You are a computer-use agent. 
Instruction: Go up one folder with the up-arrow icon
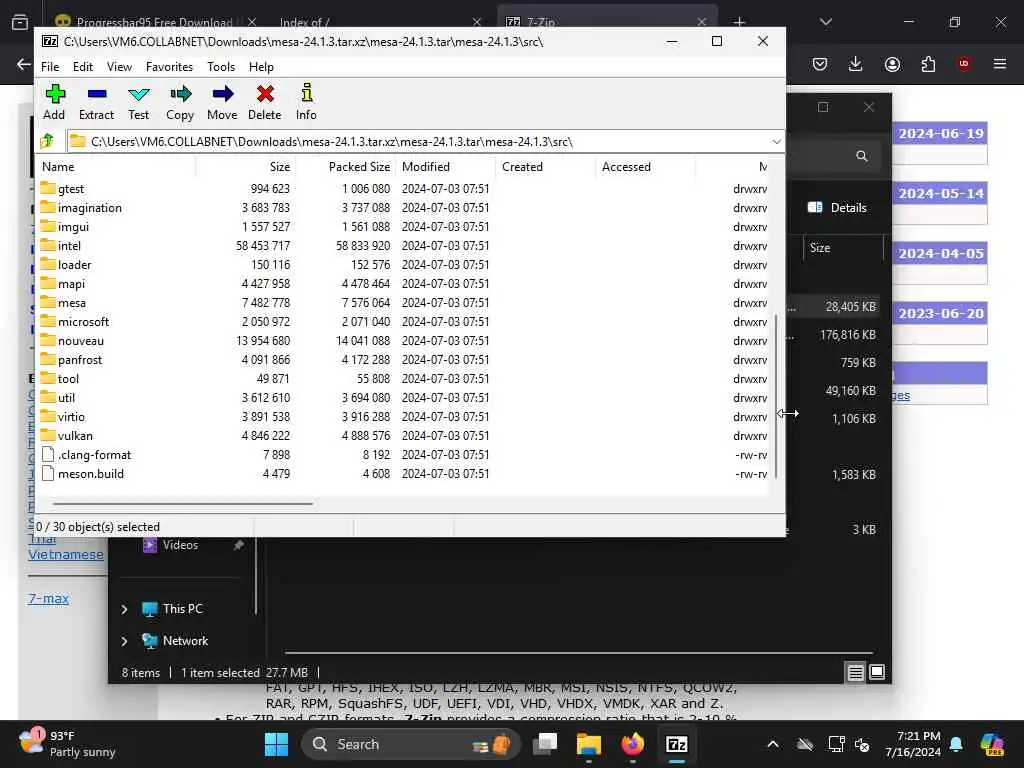[47, 141]
